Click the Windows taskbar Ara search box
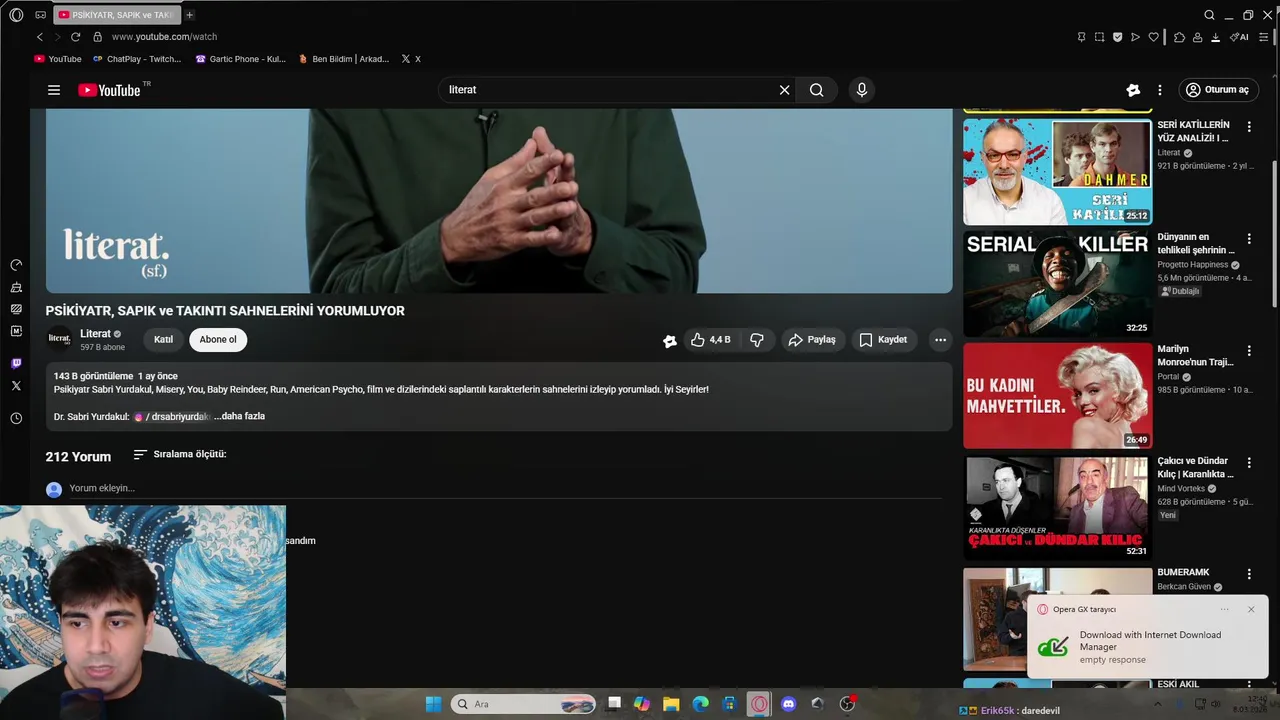Screen dimensions: 1280x720 coord(523,704)
